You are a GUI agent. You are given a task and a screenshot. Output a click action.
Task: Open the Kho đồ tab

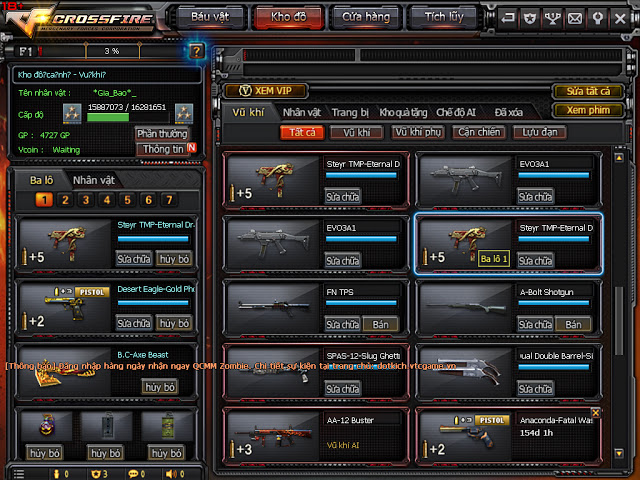[288, 17]
